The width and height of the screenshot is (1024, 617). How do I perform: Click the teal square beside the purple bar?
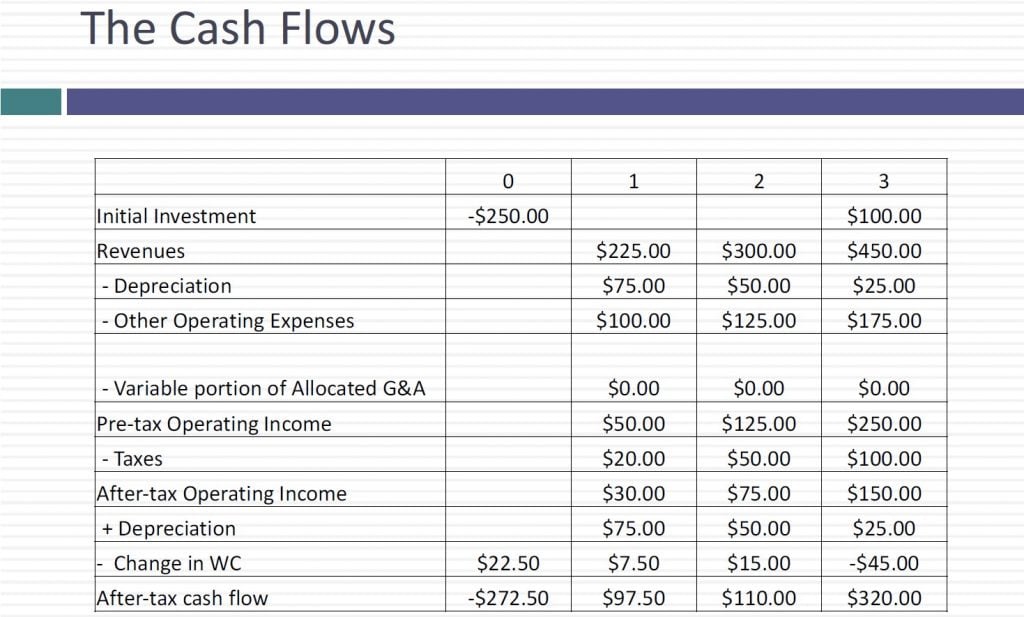[x=30, y=101]
